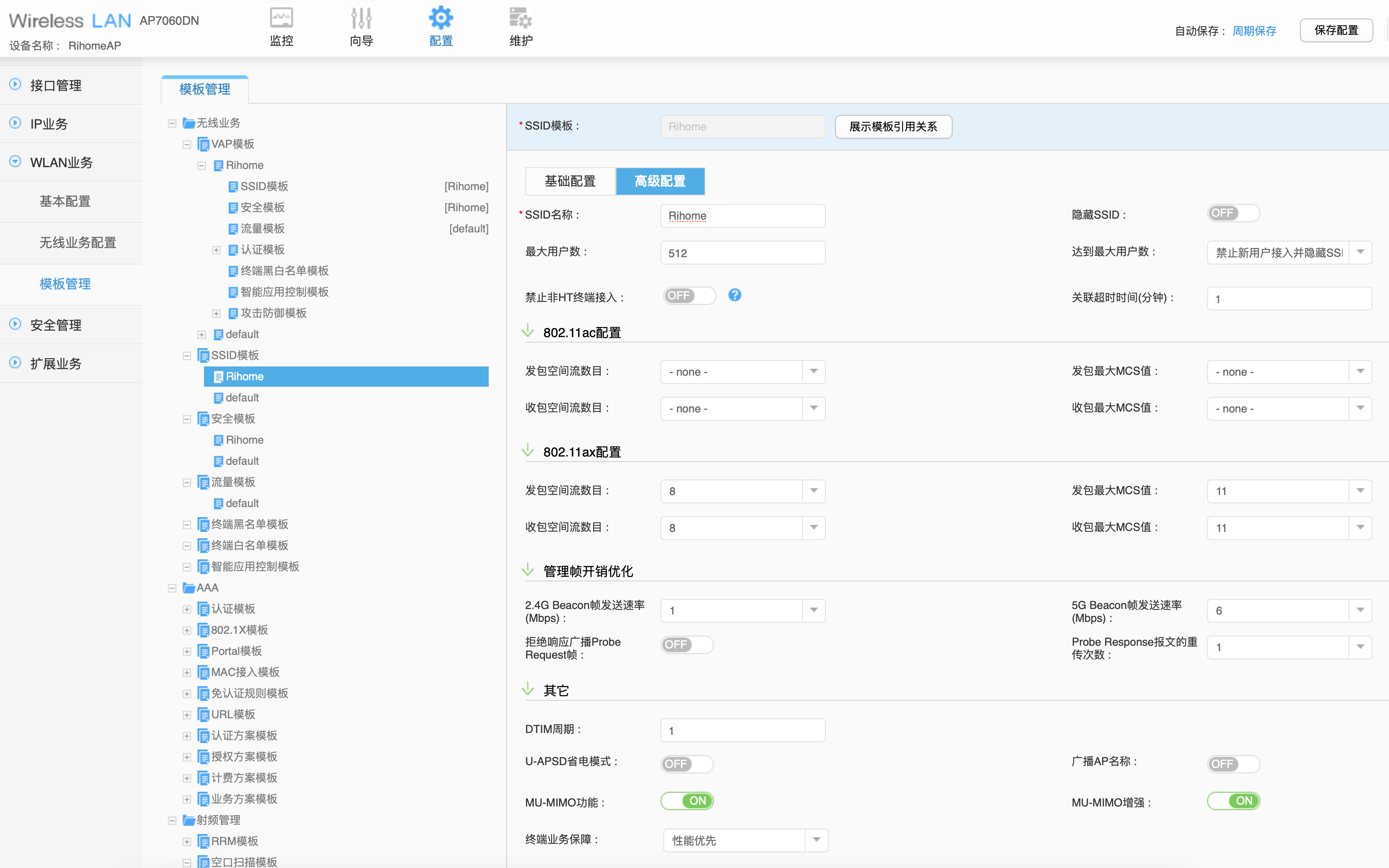Click the 周期保存 link
This screenshot has height=868, width=1389.
(1254, 31)
